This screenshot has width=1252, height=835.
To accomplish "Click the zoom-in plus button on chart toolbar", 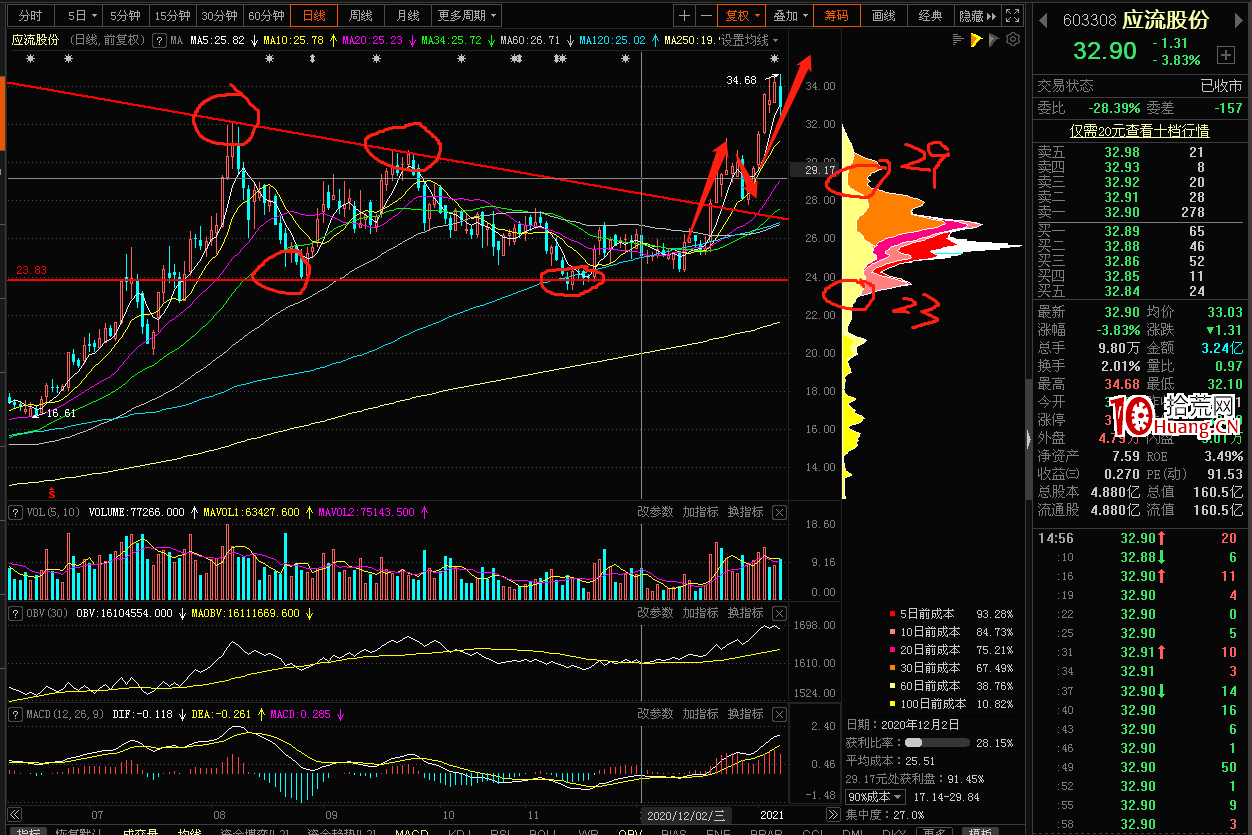I will (684, 16).
